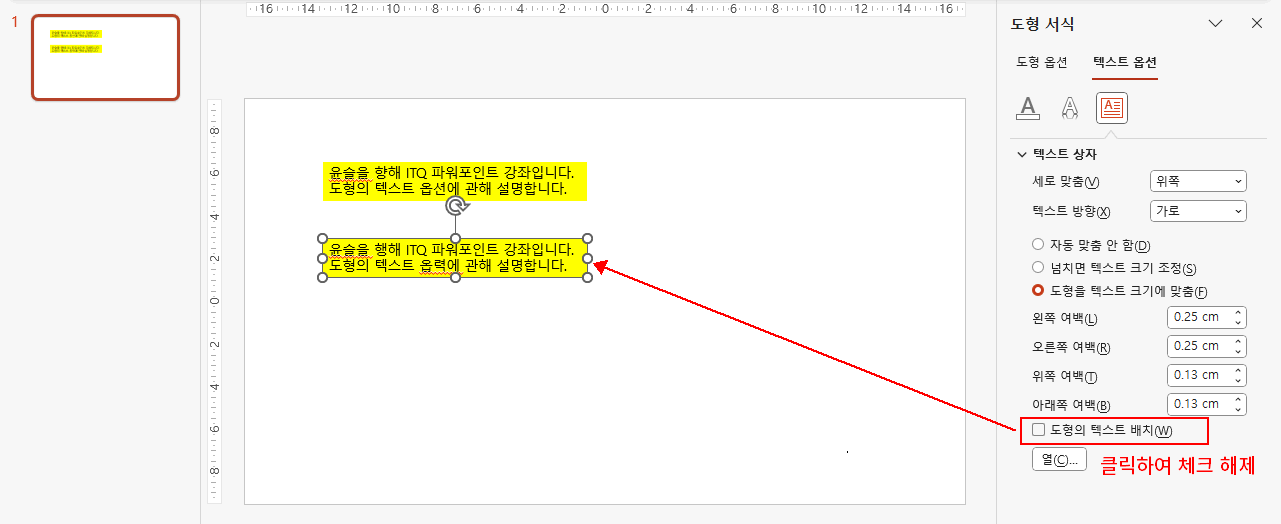Select the 넘치면 텍스트 크기 조정 option

[1038, 268]
